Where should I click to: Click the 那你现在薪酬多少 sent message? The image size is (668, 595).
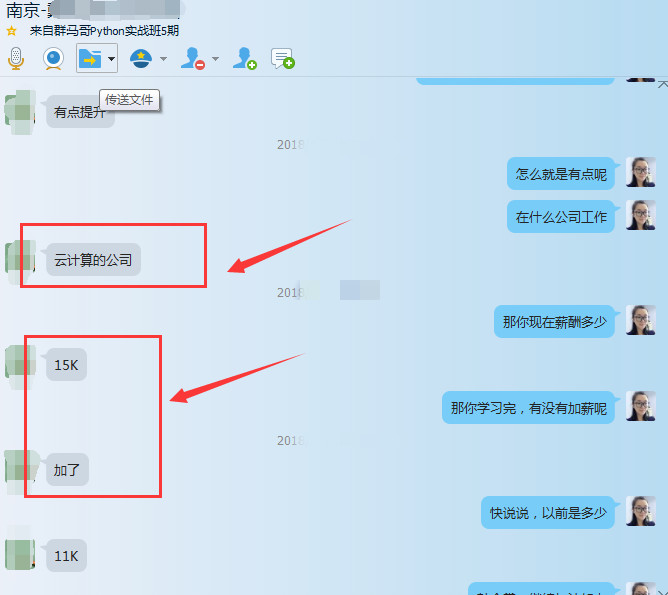pyautogui.click(x=554, y=322)
